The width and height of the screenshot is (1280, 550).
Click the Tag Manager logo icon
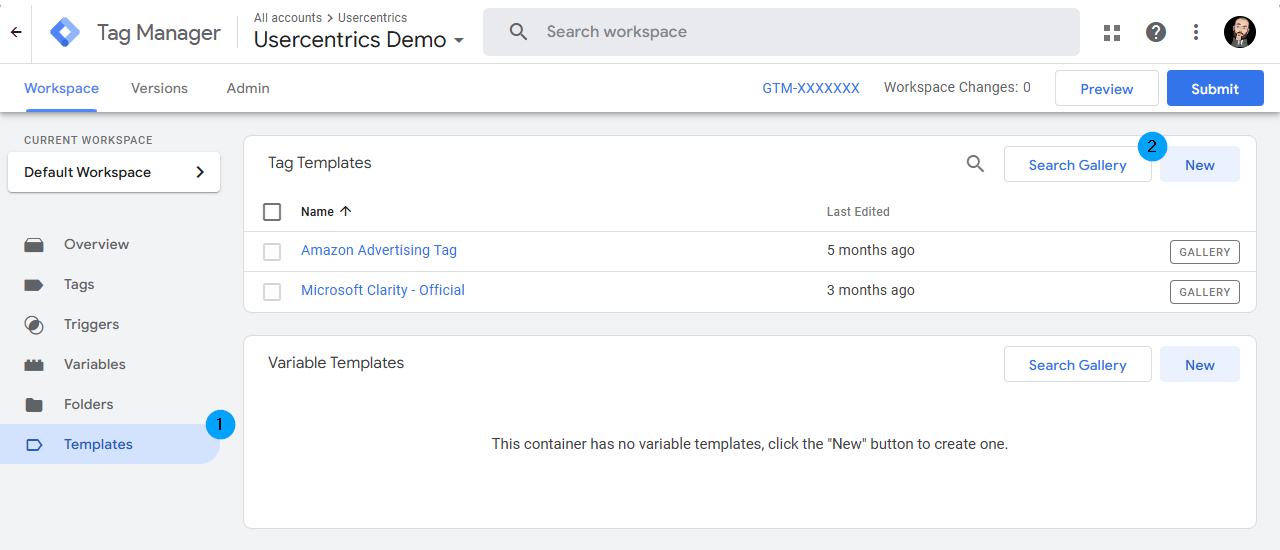65,32
